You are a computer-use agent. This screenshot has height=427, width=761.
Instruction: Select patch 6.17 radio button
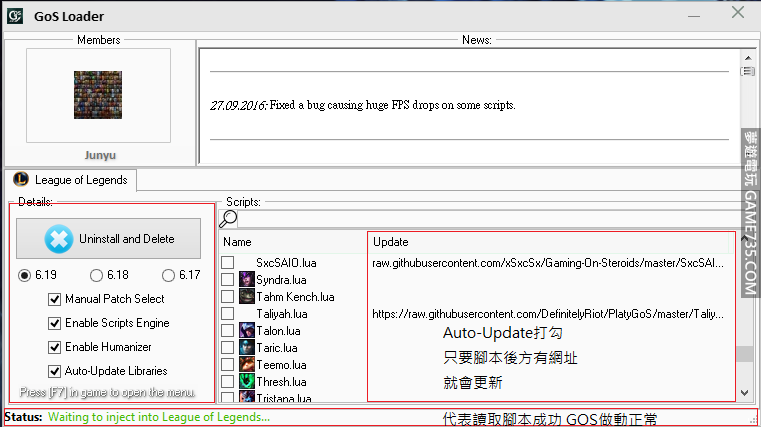[x=168, y=276]
